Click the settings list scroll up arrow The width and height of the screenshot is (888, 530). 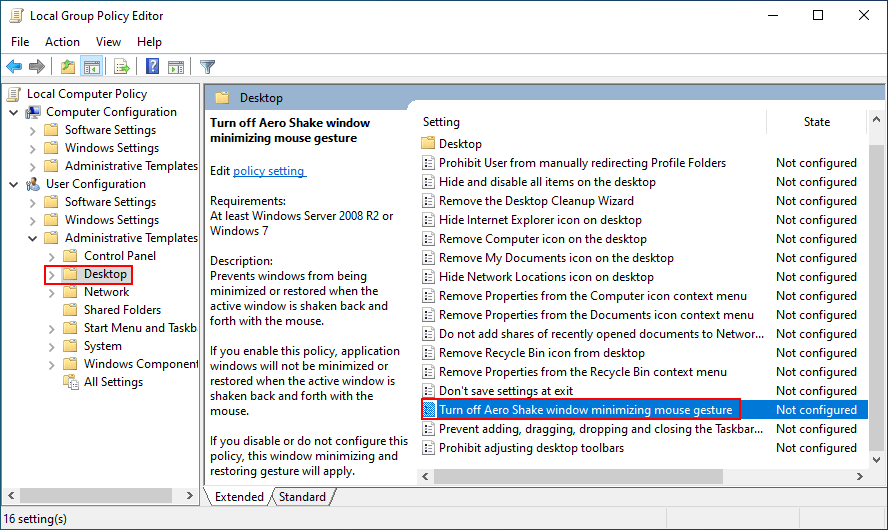(x=876, y=119)
